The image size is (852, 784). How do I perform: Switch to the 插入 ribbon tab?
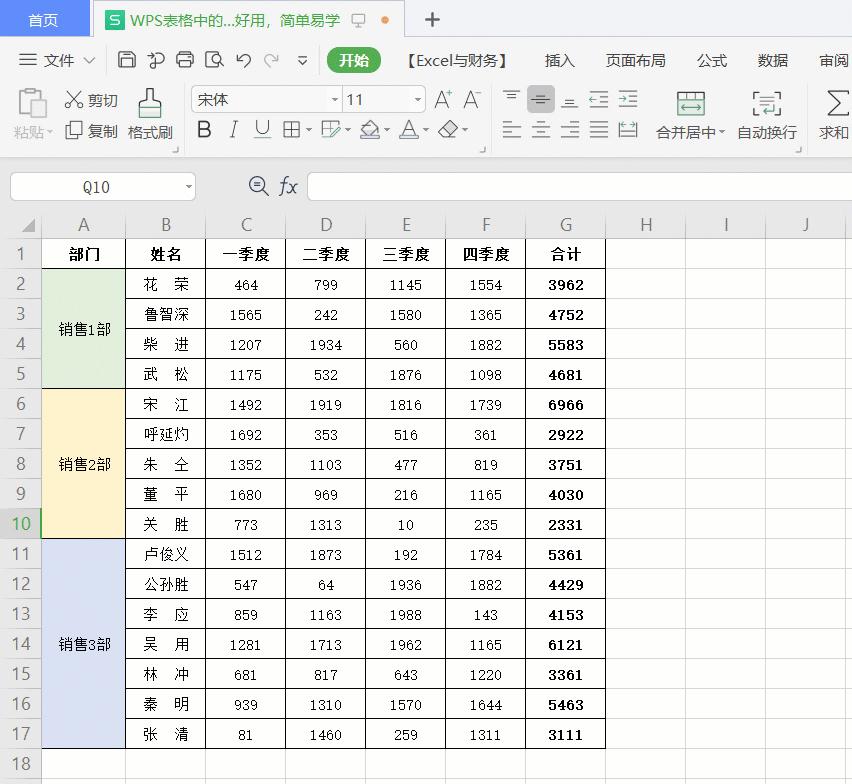(559, 60)
